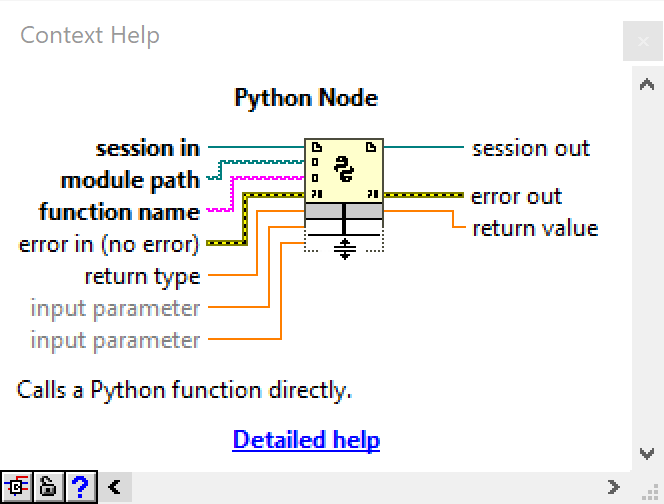664x504 pixels.
Task: Click the 'error in (no error)' label
Action: [109, 244]
